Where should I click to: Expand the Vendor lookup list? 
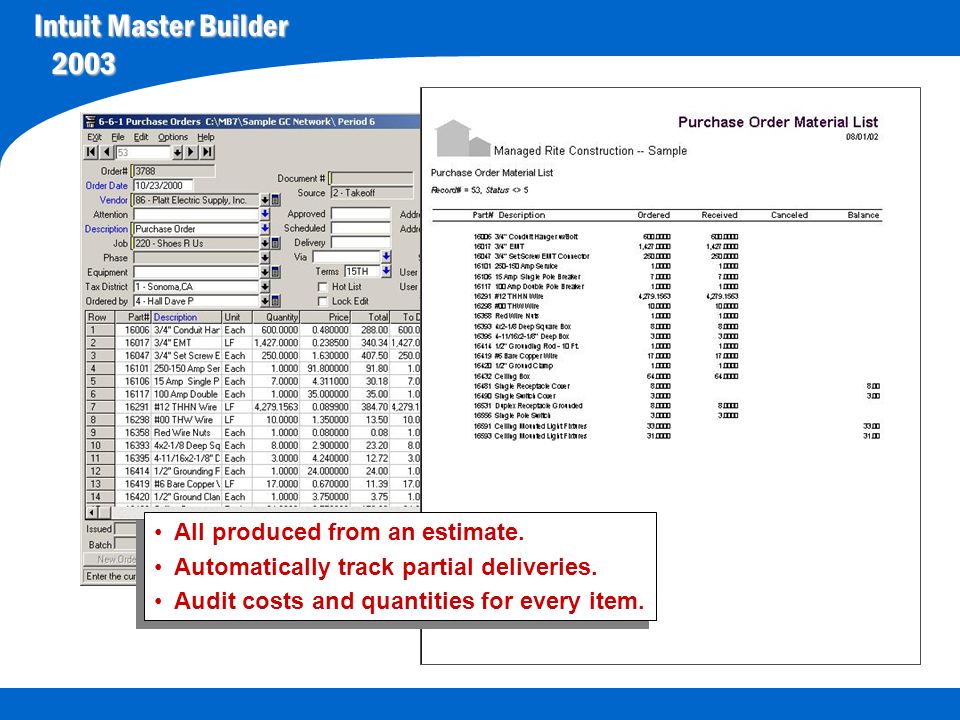coord(264,200)
